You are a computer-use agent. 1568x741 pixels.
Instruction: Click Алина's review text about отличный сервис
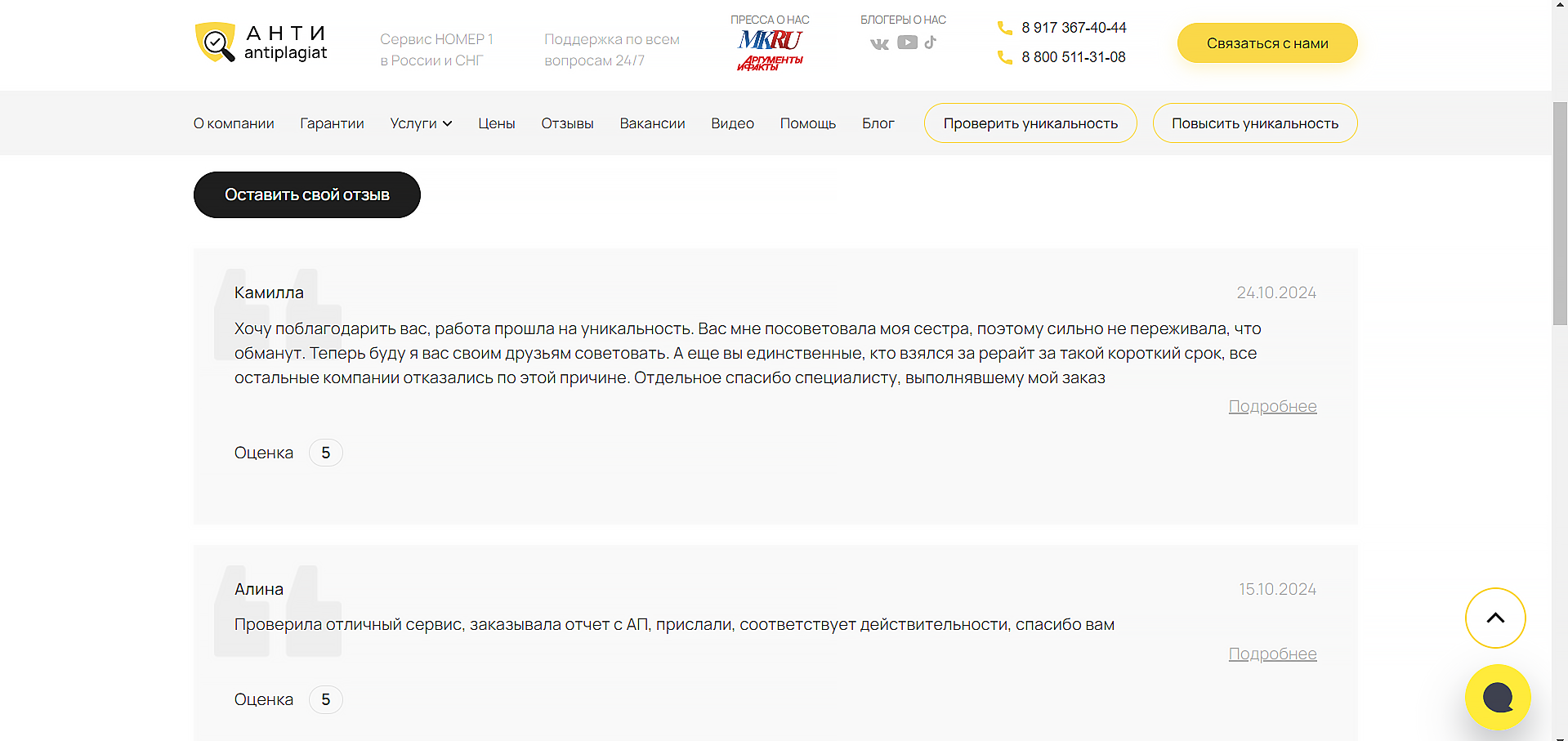(674, 624)
